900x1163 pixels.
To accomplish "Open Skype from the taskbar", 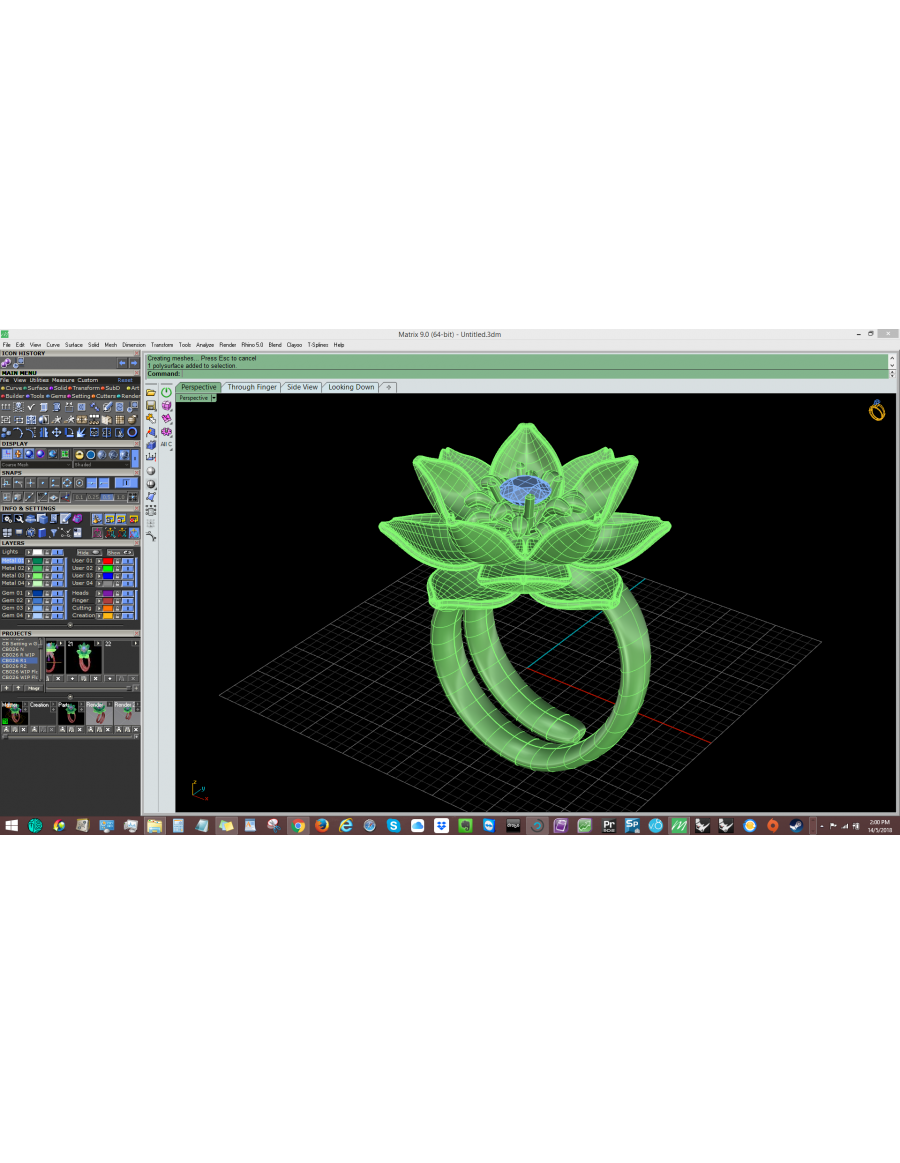I will [x=393, y=825].
